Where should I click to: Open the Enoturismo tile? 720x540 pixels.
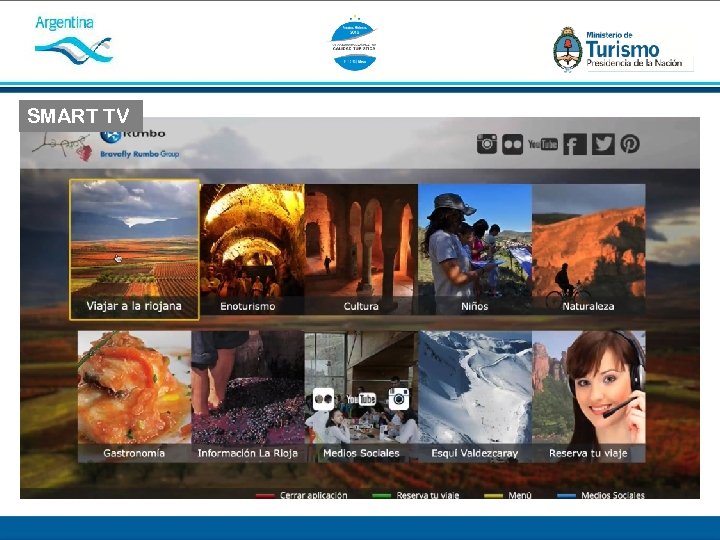252,249
